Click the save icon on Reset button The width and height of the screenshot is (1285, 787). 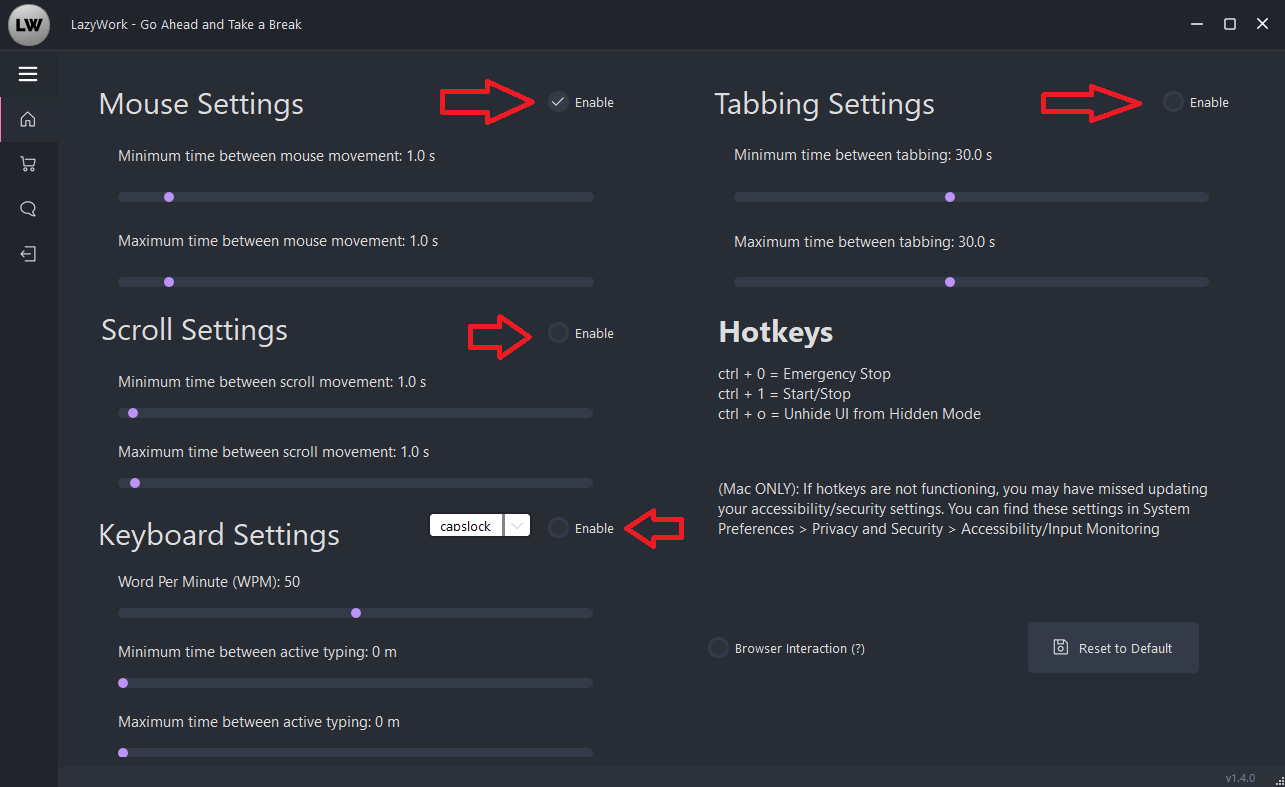(1061, 647)
